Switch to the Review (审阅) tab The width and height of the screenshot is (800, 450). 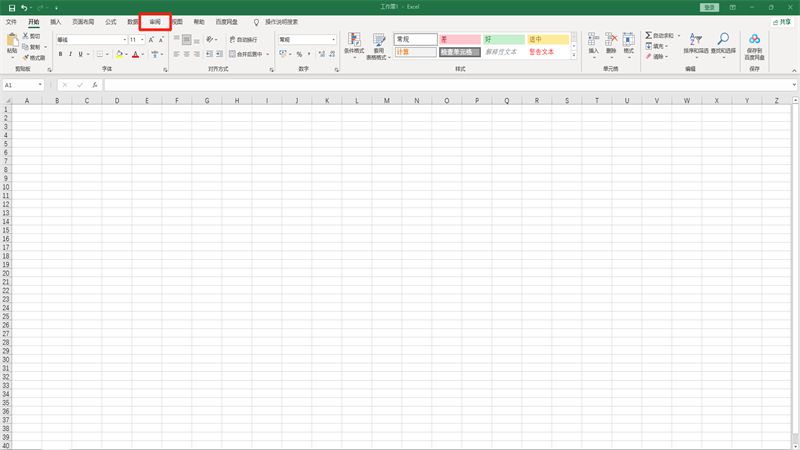(155, 21)
